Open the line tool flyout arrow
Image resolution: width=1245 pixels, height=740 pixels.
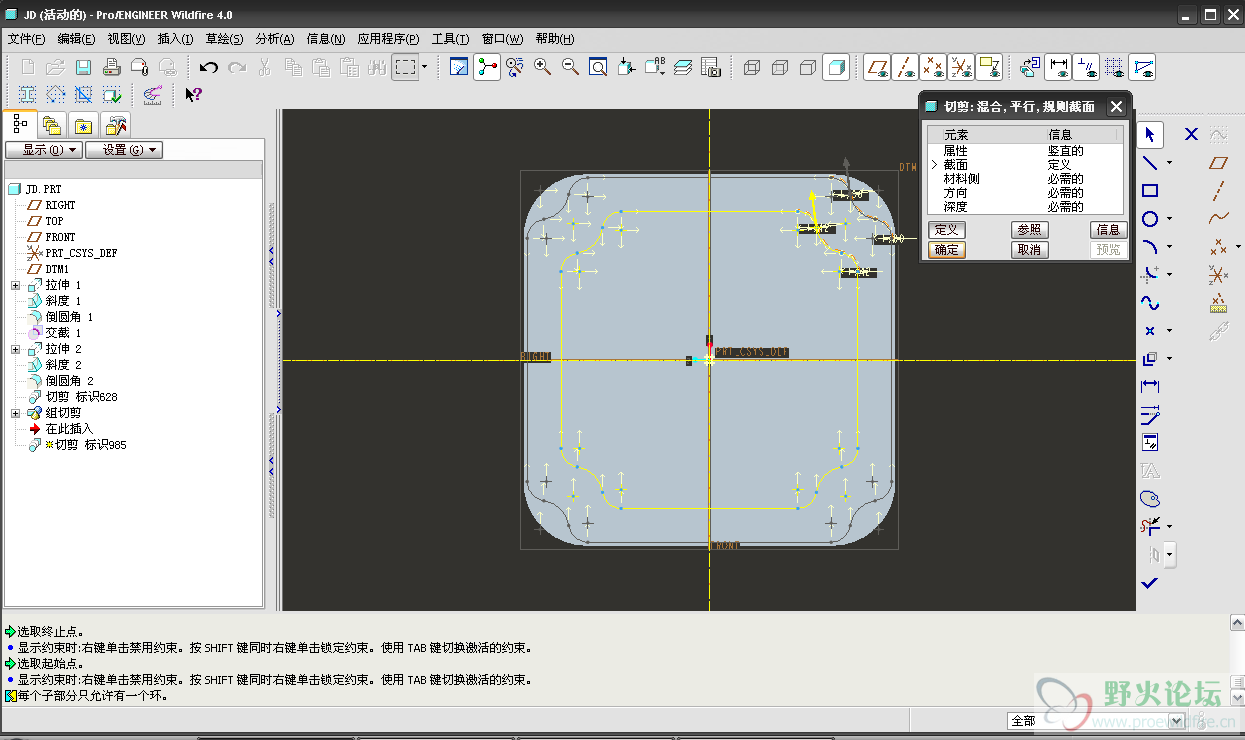click(x=1169, y=163)
